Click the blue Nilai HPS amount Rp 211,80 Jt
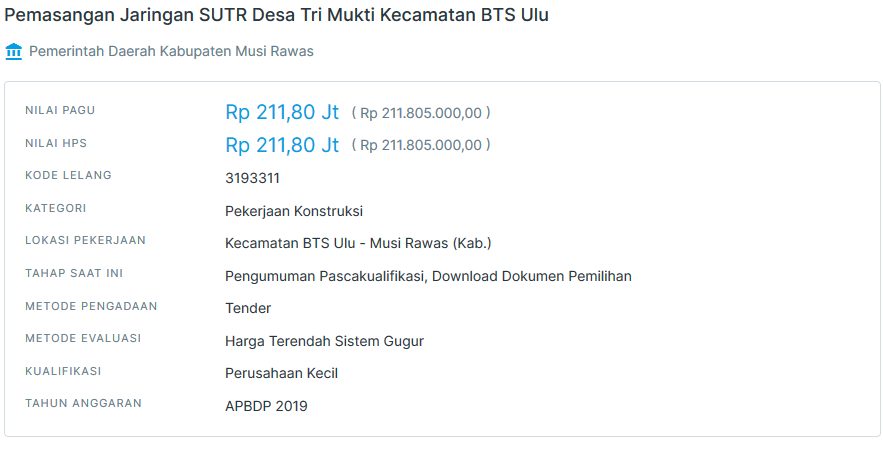This screenshot has height=450, width=883. (x=282, y=145)
